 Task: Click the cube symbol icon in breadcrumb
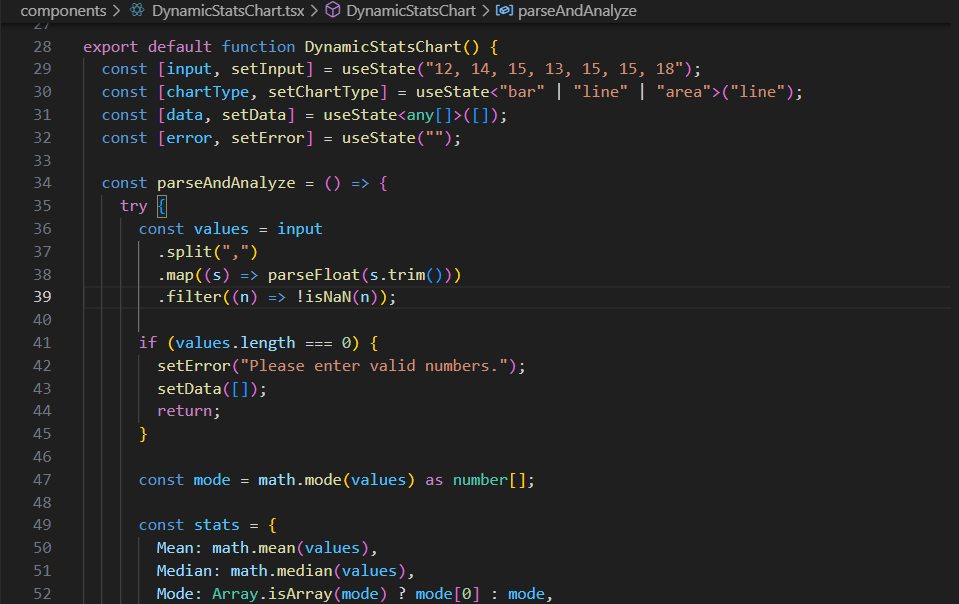[332, 10]
